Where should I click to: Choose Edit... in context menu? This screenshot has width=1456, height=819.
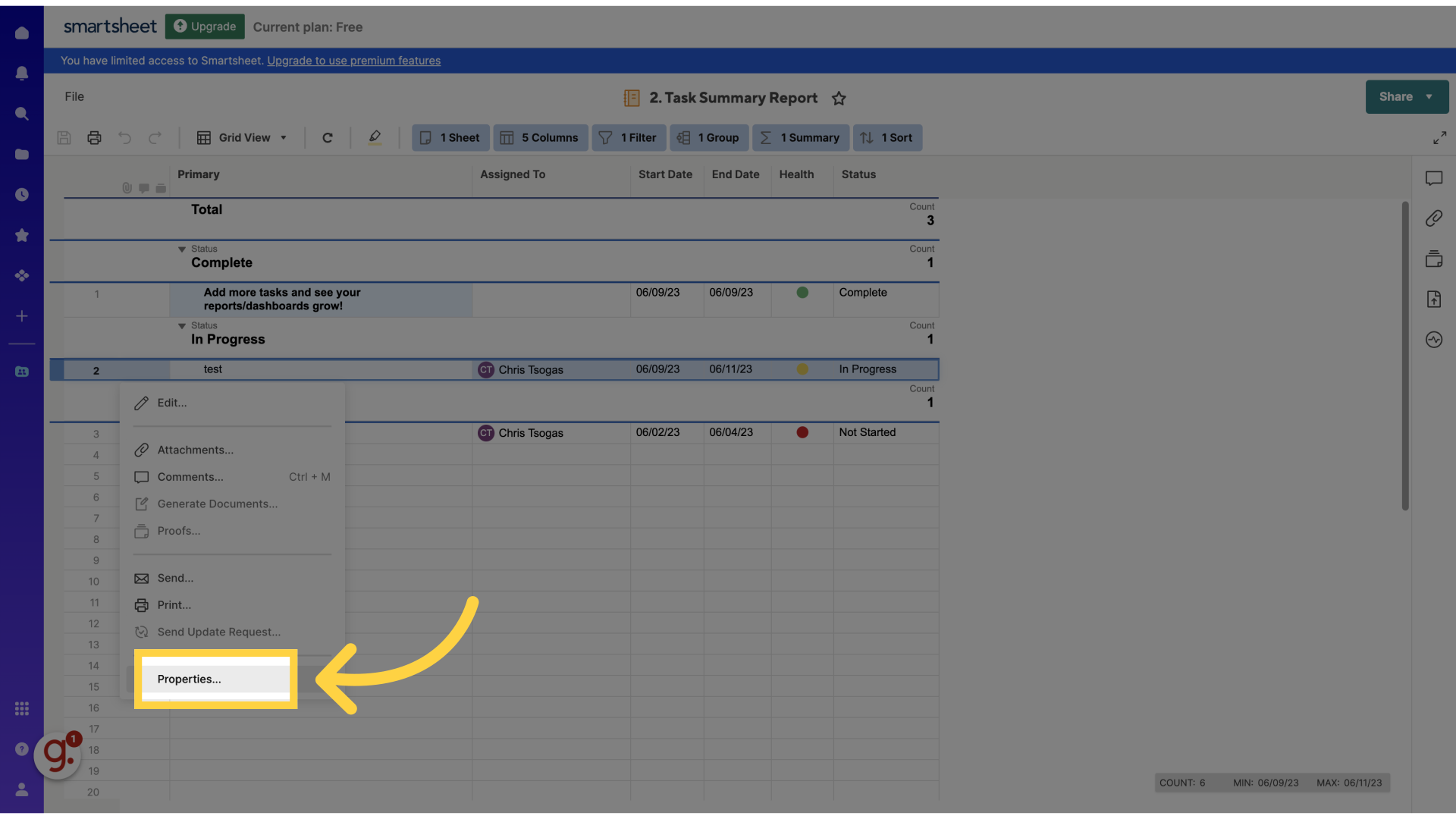coord(232,403)
